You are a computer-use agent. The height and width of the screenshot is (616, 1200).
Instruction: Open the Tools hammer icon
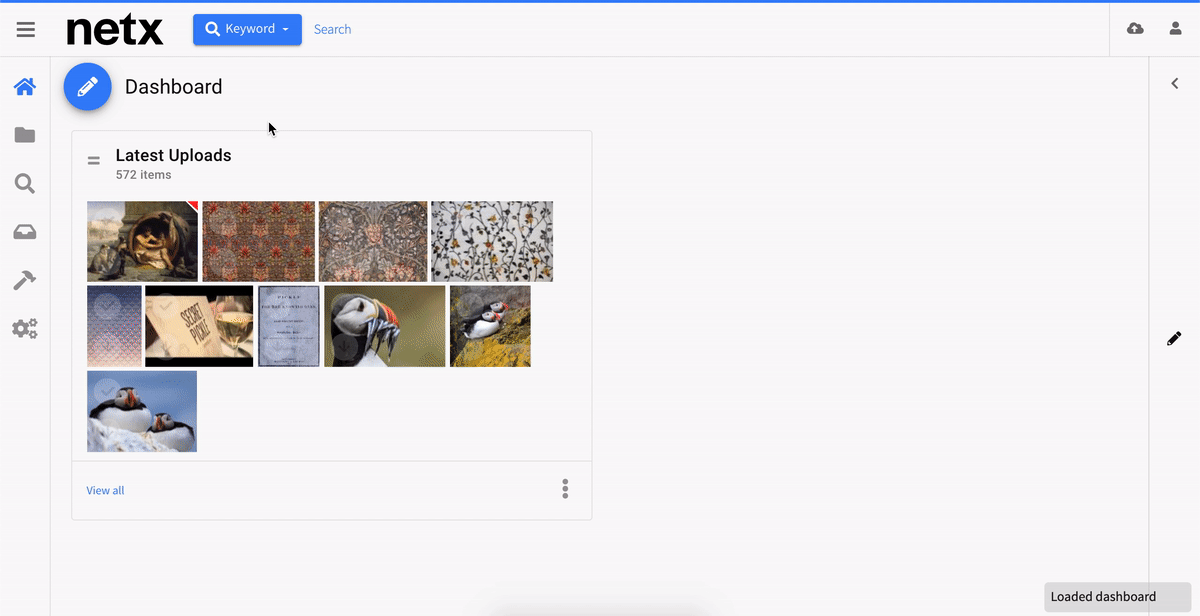(25, 280)
